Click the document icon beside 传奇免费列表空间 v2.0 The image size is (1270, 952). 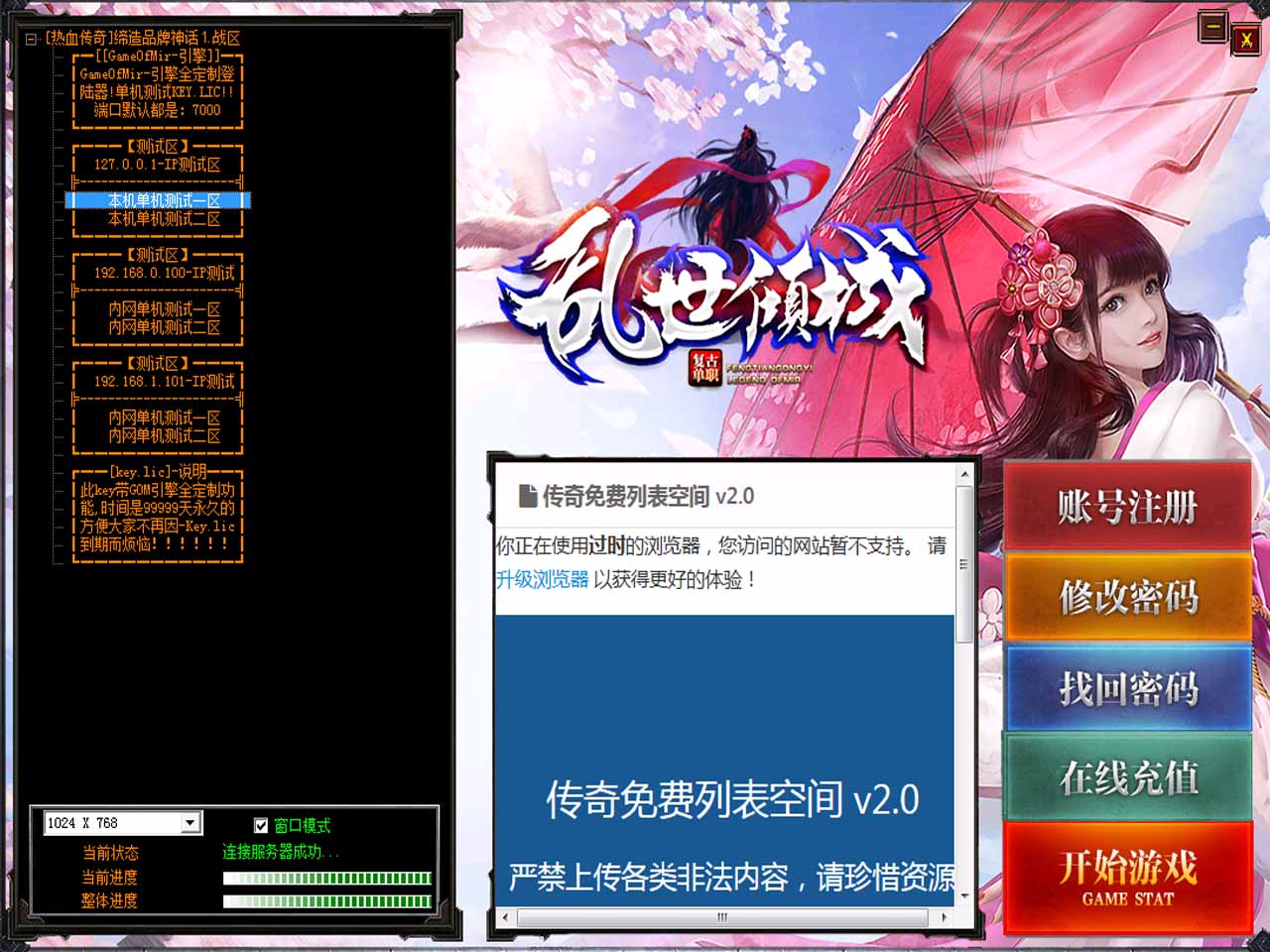click(528, 496)
